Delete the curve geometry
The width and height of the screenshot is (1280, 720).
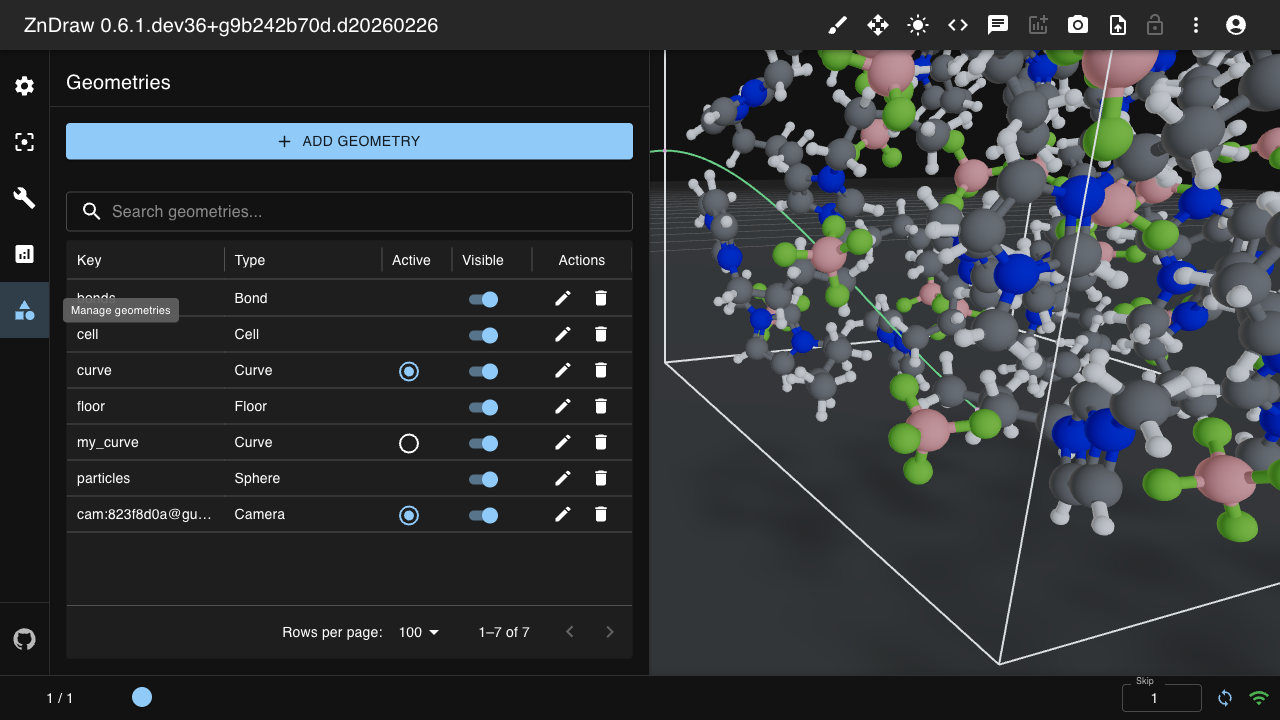tap(601, 370)
